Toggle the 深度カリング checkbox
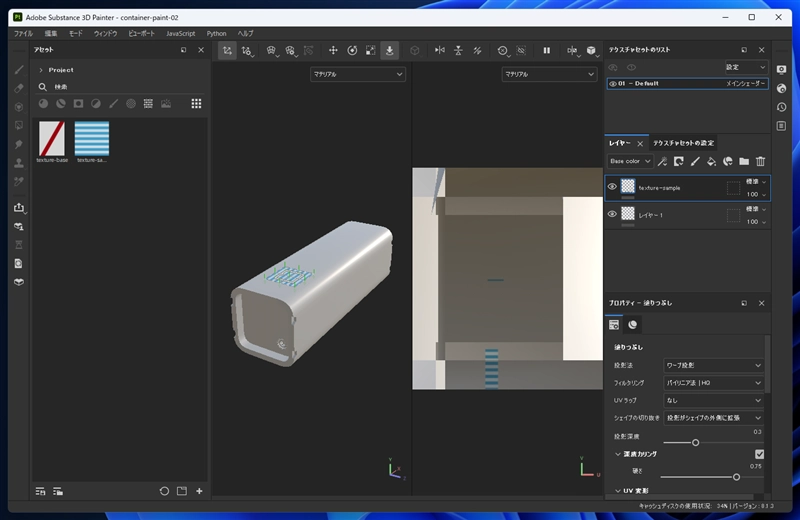The height and width of the screenshot is (520, 800). [759, 454]
